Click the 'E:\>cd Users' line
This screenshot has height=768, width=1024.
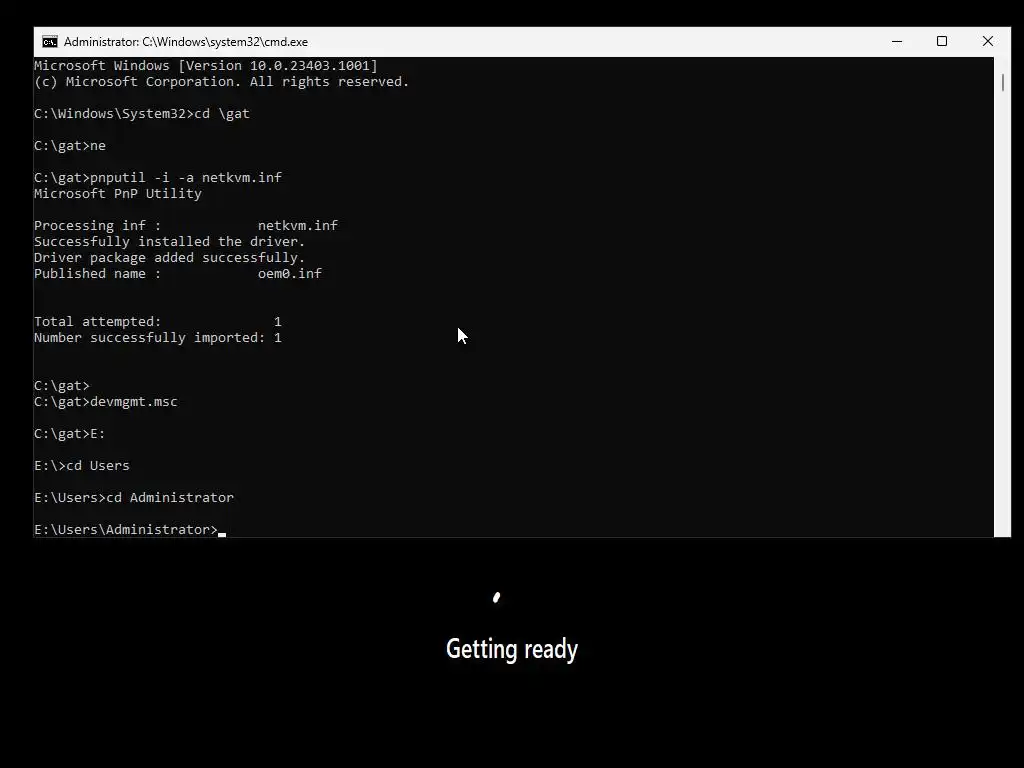[82, 466]
